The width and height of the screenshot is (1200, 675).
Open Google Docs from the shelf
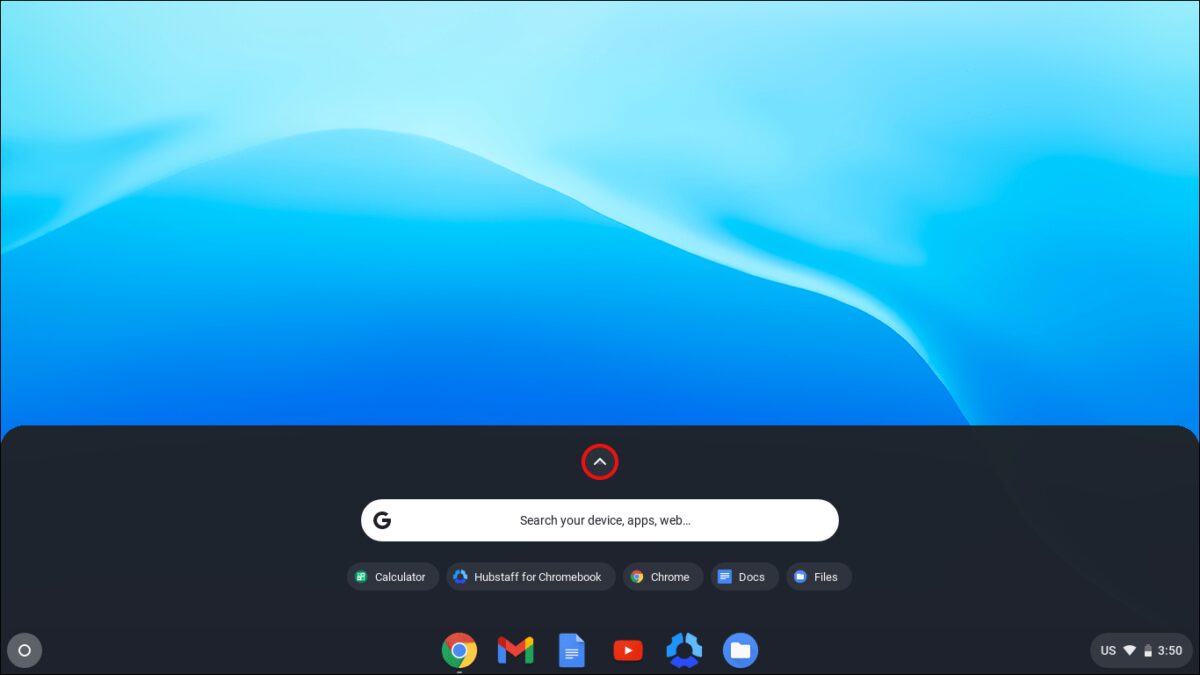[571, 650]
